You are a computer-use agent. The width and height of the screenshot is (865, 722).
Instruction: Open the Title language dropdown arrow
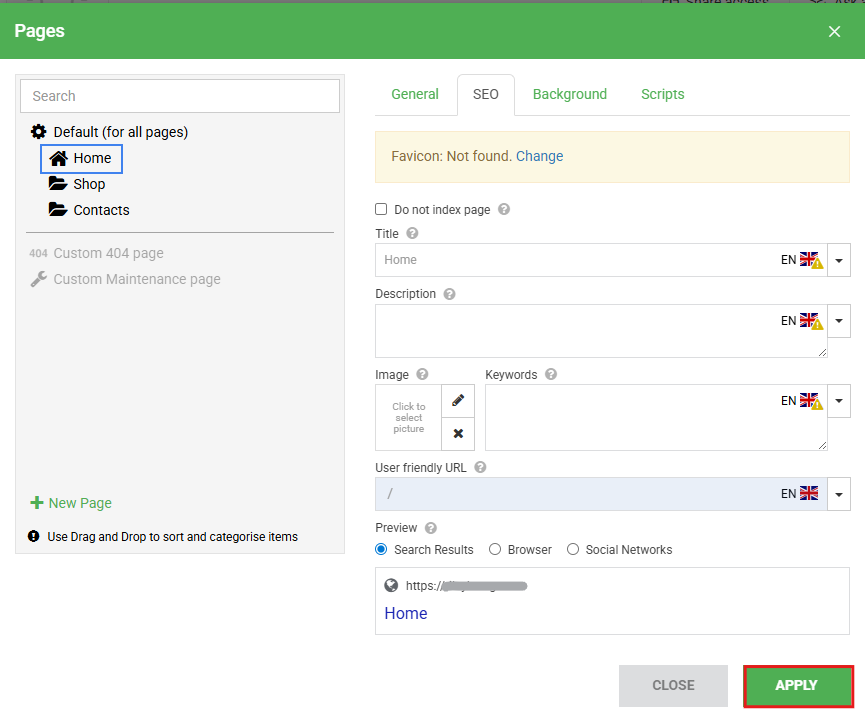click(x=839, y=260)
